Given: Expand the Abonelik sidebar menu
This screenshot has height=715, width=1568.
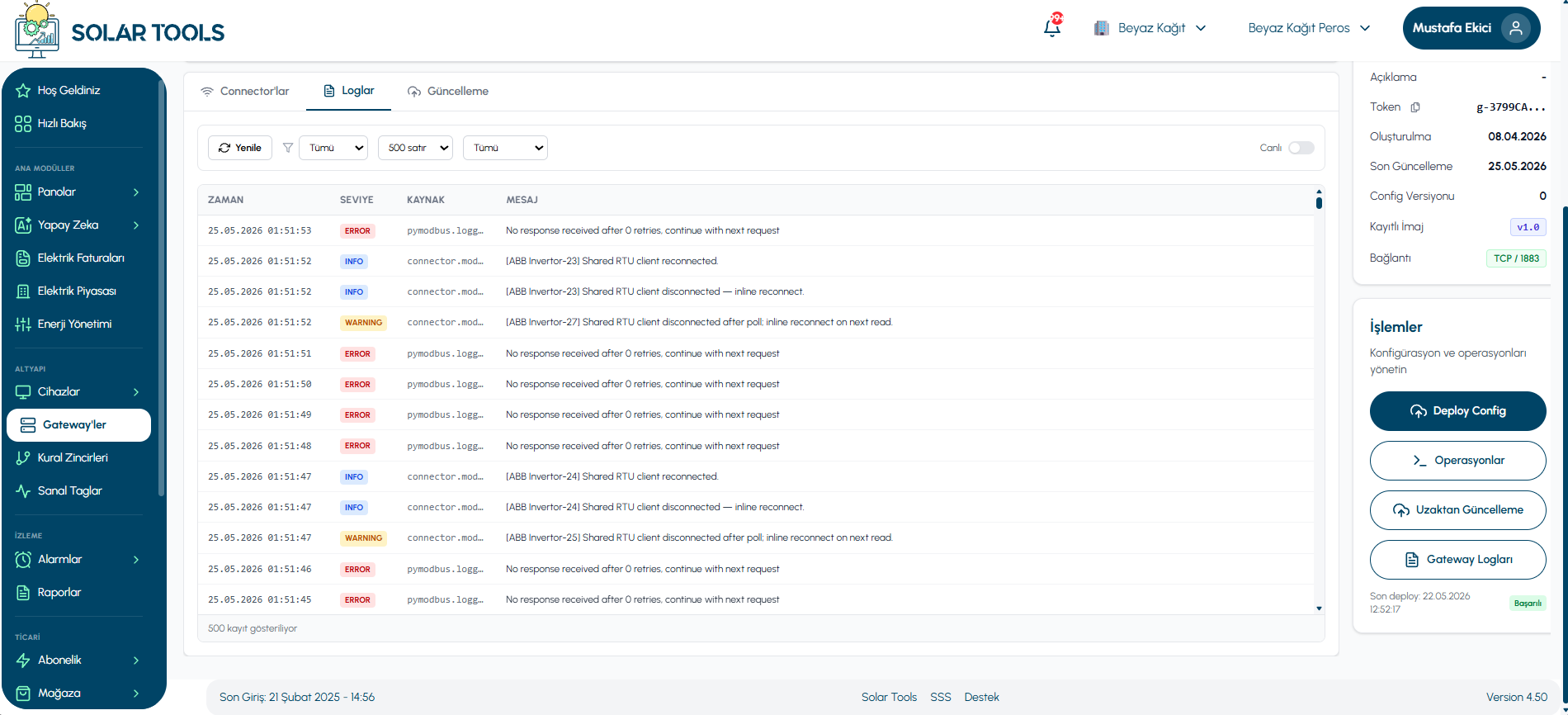Looking at the screenshot, I should pos(79,660).
